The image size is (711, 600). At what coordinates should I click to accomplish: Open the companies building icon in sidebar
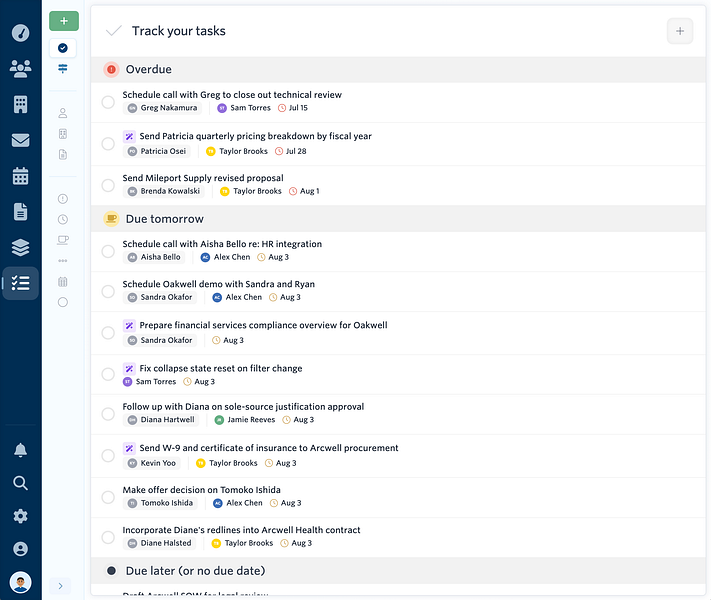(20, 104)
